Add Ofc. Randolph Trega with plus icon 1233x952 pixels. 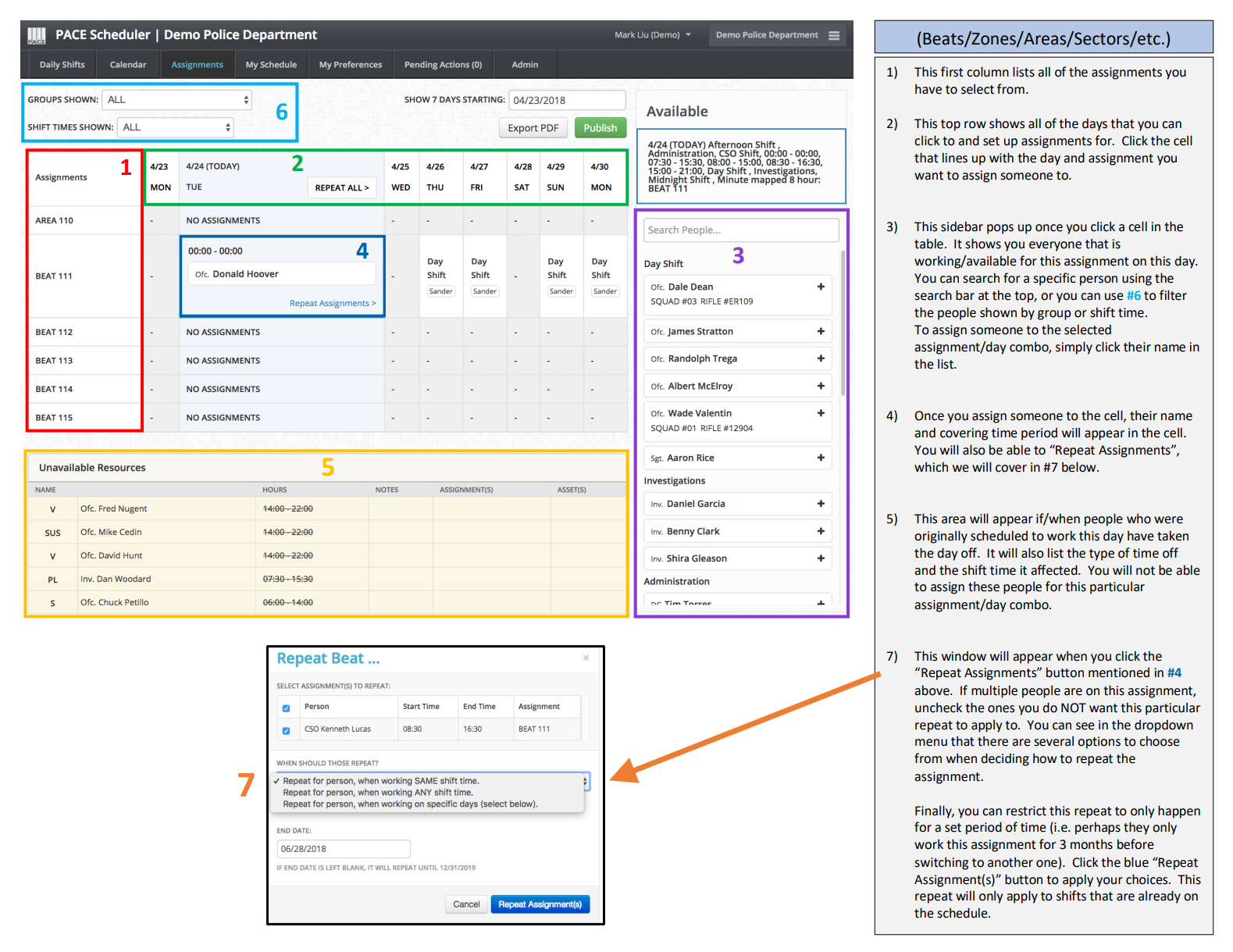coord(821,358)
